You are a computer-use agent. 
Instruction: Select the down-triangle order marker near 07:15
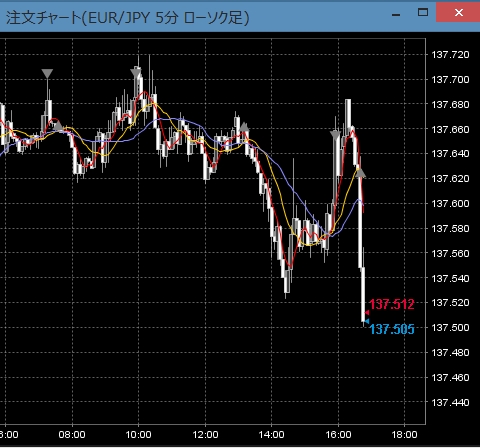click(47, 74)
